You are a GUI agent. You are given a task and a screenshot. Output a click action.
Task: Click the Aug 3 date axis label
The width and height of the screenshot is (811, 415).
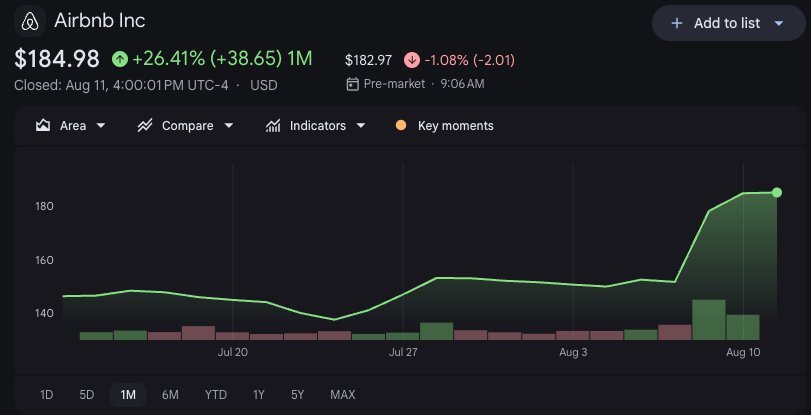coord(573,352)
